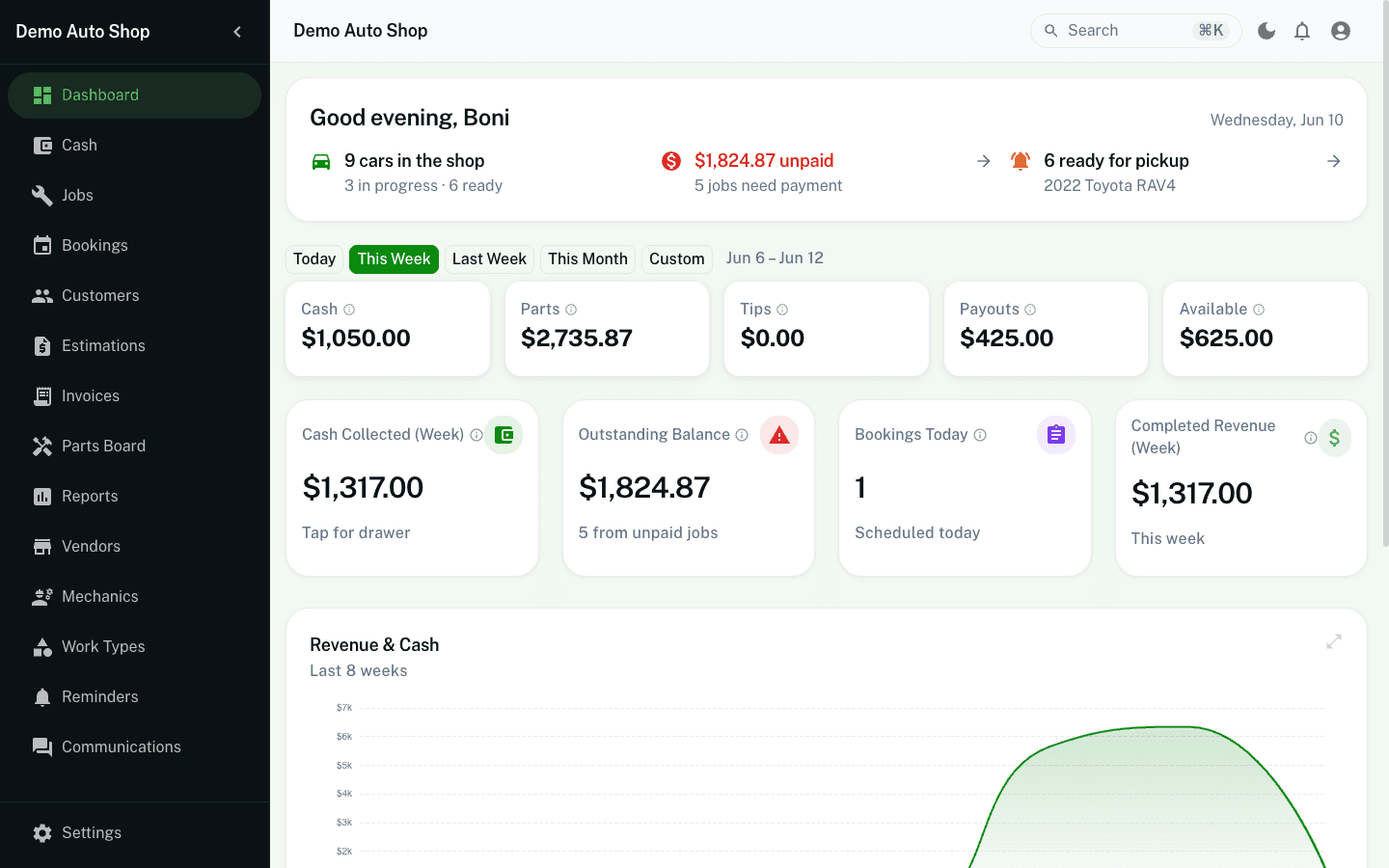Click the Communications chat icon
This screenshot has height=868, width=1389.
tap(42, 747)
